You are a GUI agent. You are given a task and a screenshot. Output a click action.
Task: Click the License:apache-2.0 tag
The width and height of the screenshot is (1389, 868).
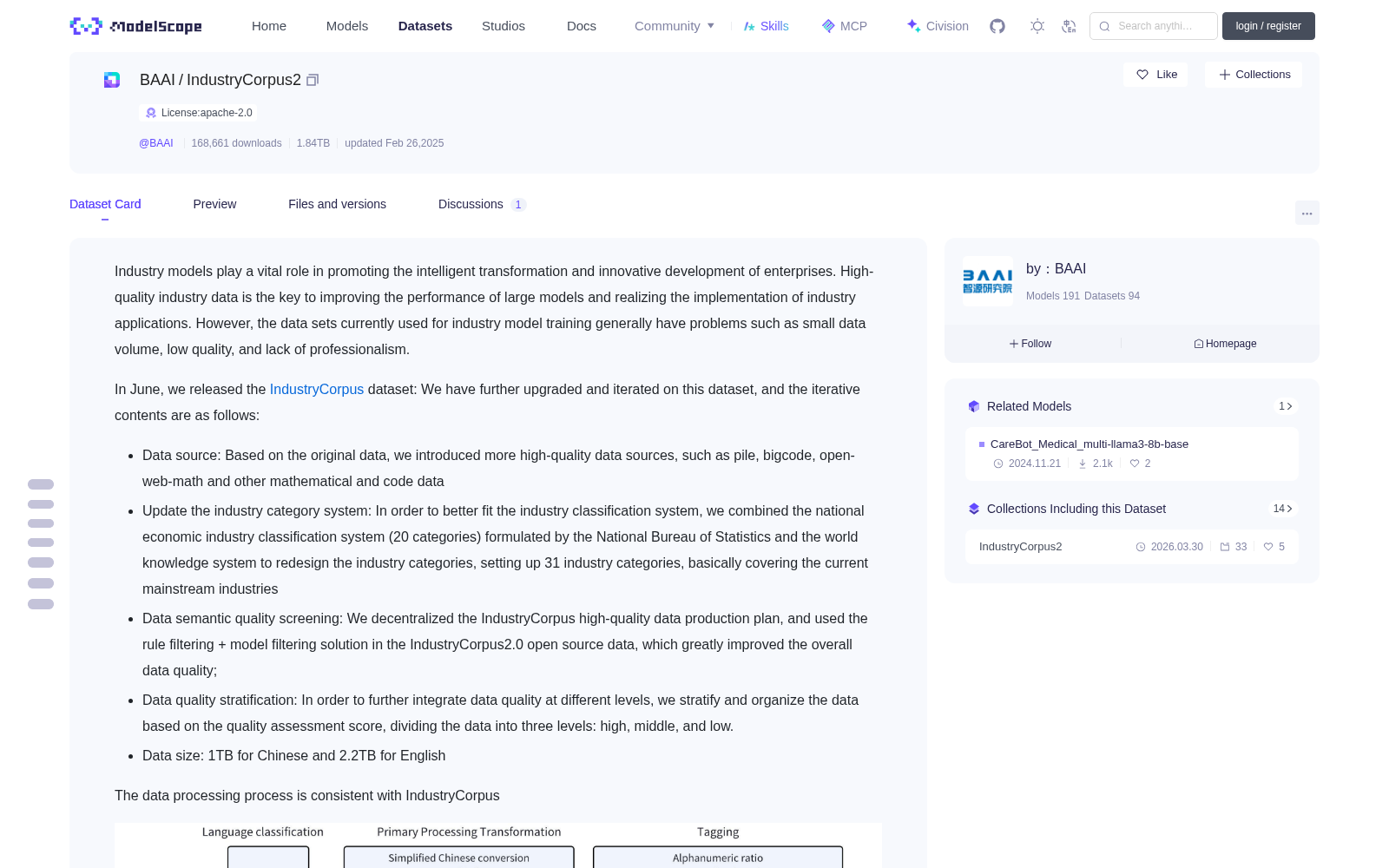click(199, 113)
